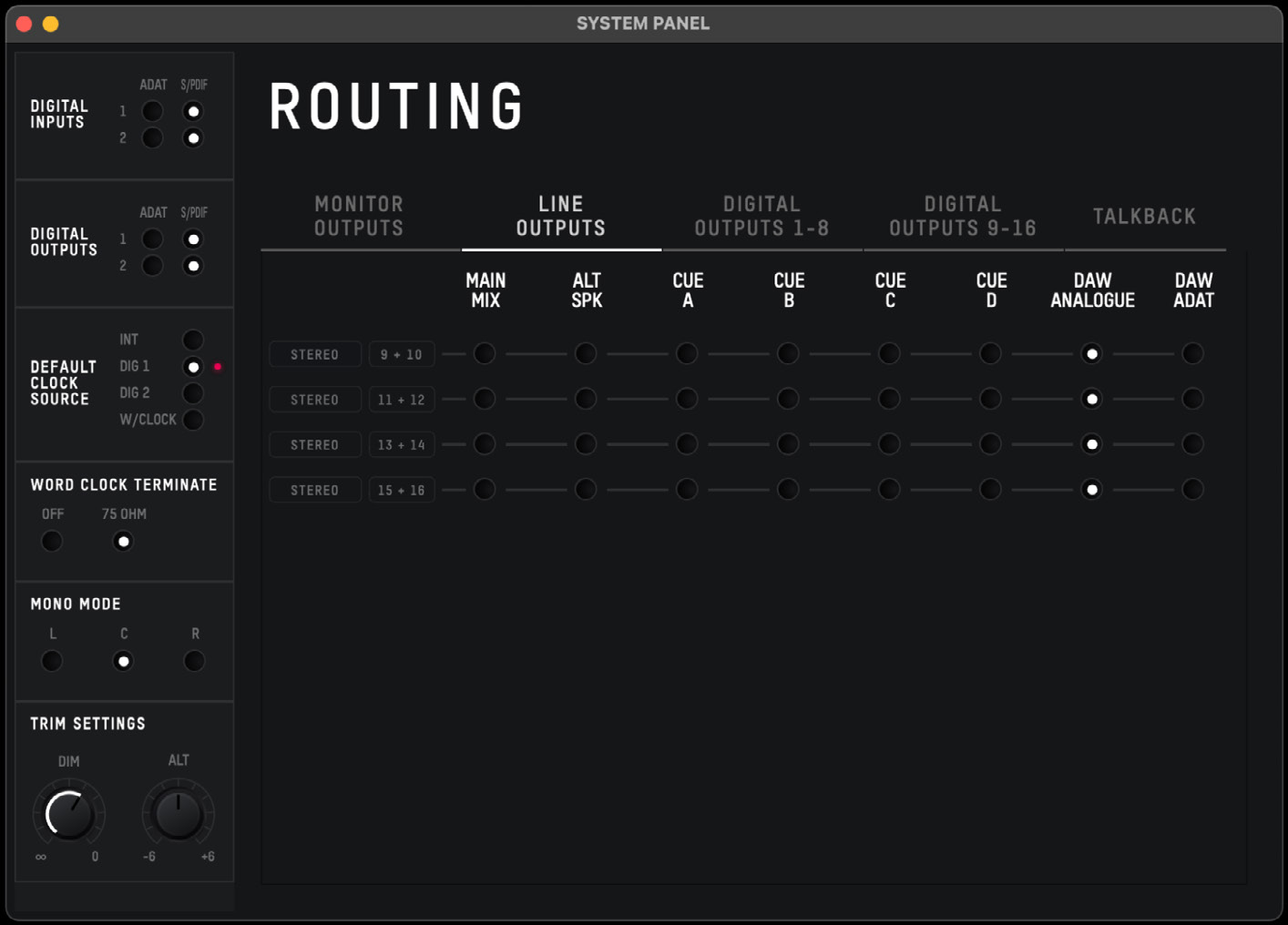Select DAW Analogue for outputs 9 + 10
The image size is (1288, 925).
(1091, 353)
